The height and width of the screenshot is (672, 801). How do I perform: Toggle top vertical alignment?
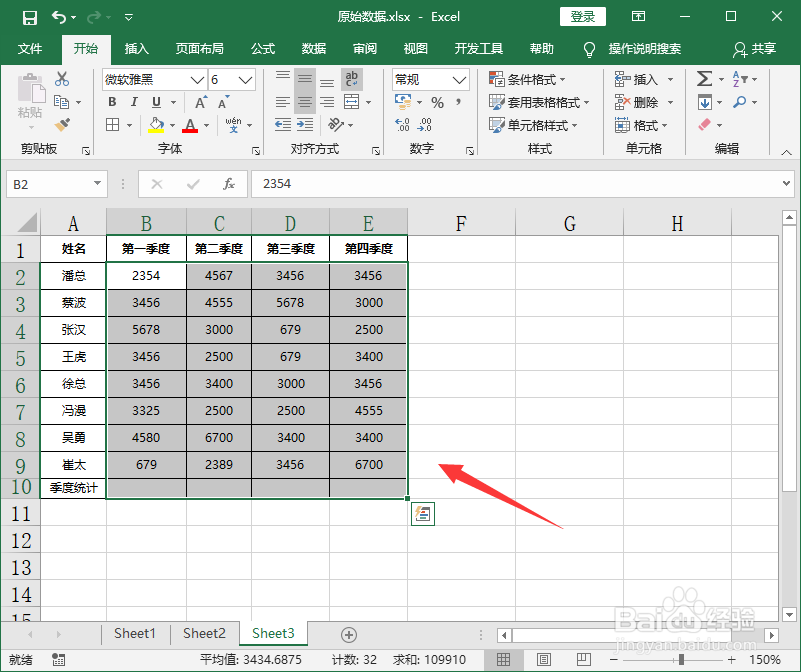(282, 77)
